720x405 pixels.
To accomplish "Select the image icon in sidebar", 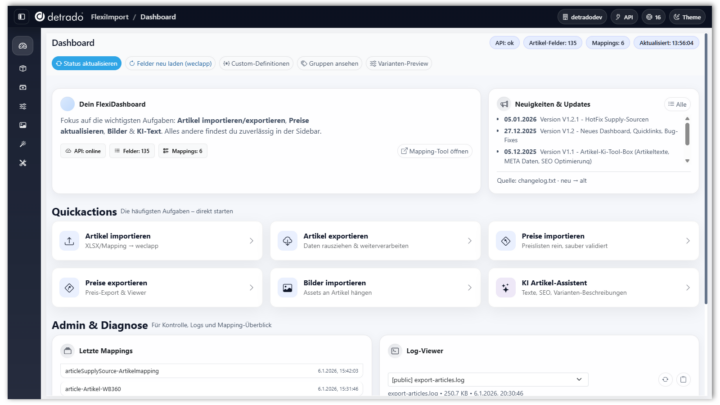I will (23, 125).
